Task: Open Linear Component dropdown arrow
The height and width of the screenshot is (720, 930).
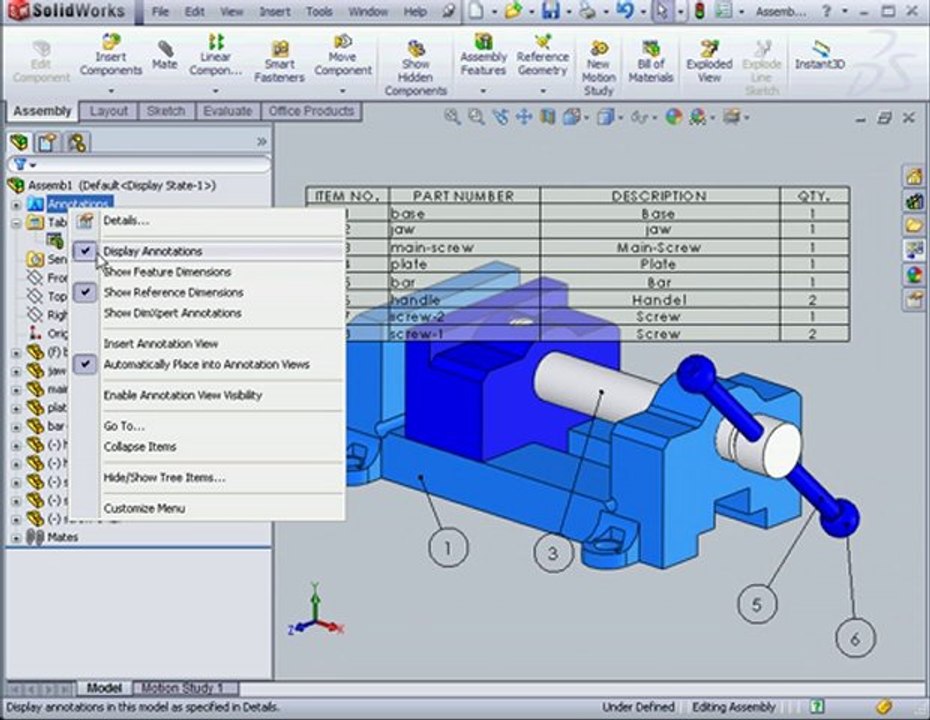Action: click(x=215, y=91)
